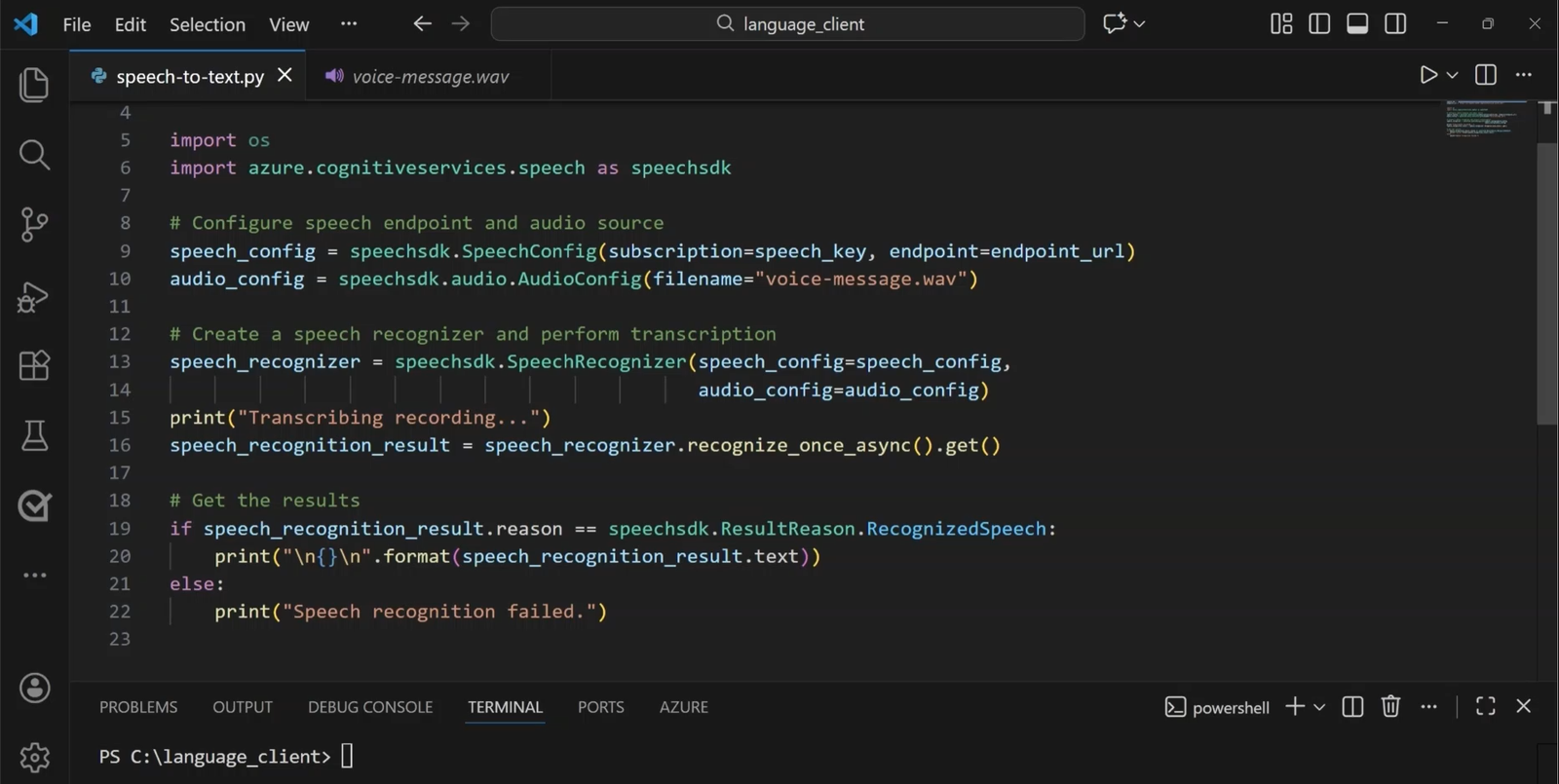The height and width of the screenshot is (784, 1559).
Task: Run the Python file with play button
Action: [x=1427, y=75]
